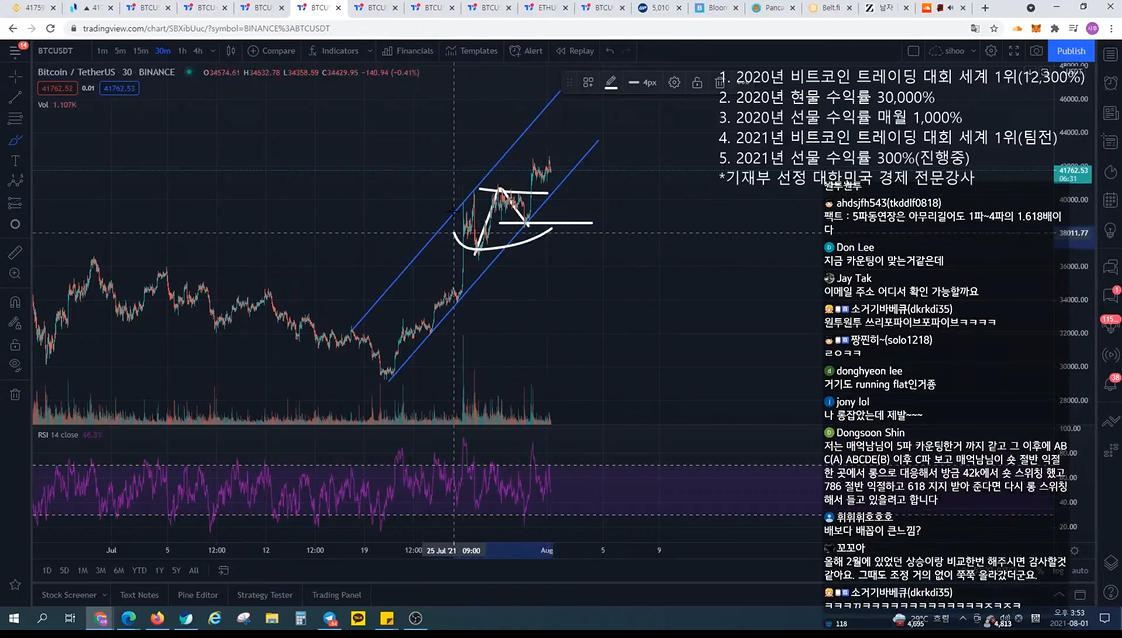Undo the last chart action
This screenshot has height=638, width=1122.
tap(610, 51)
